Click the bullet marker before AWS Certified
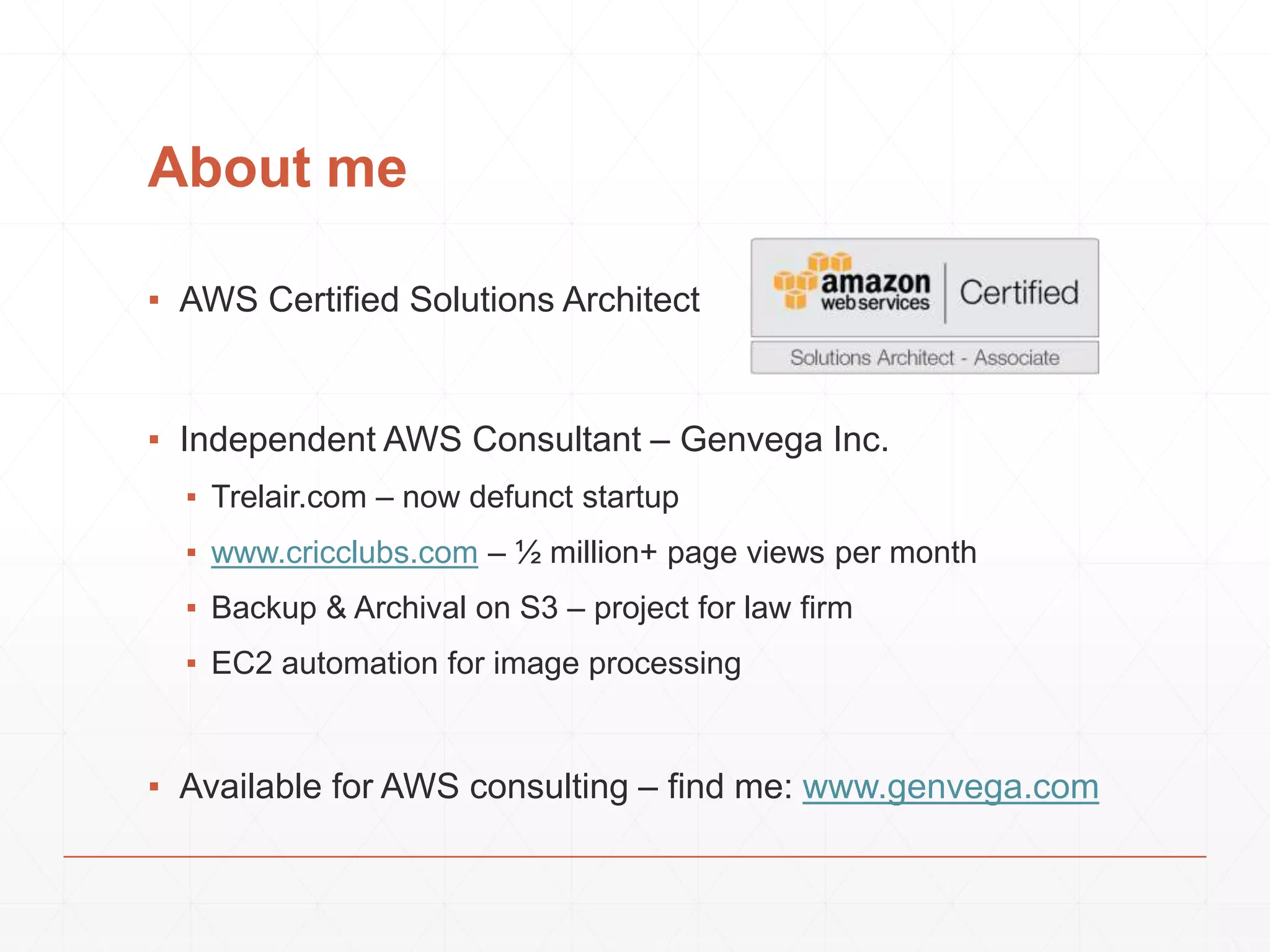 pos(154,301)
